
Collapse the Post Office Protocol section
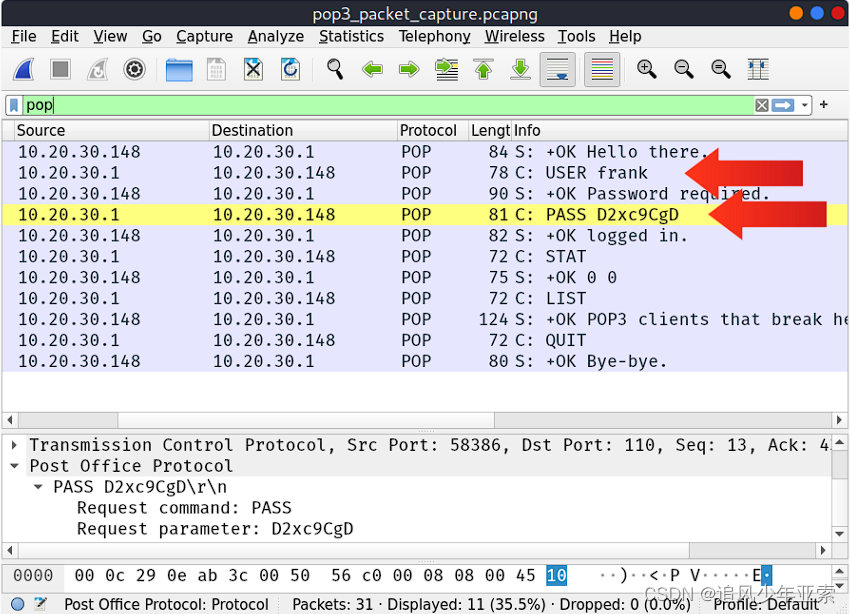click(x=14, y=465)
